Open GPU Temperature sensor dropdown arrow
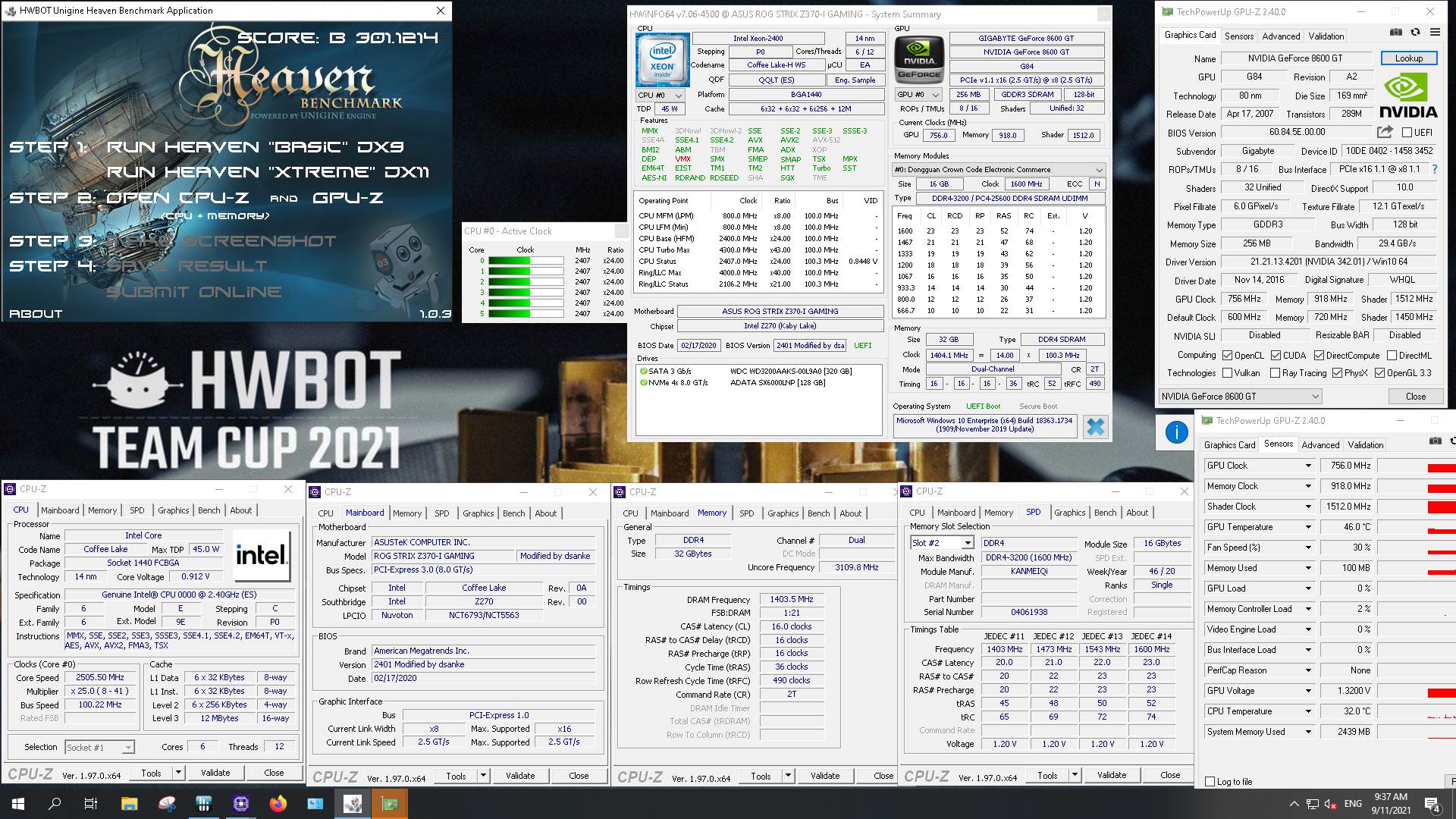This screenshot has width=1456, height=819. point(1308,527)
